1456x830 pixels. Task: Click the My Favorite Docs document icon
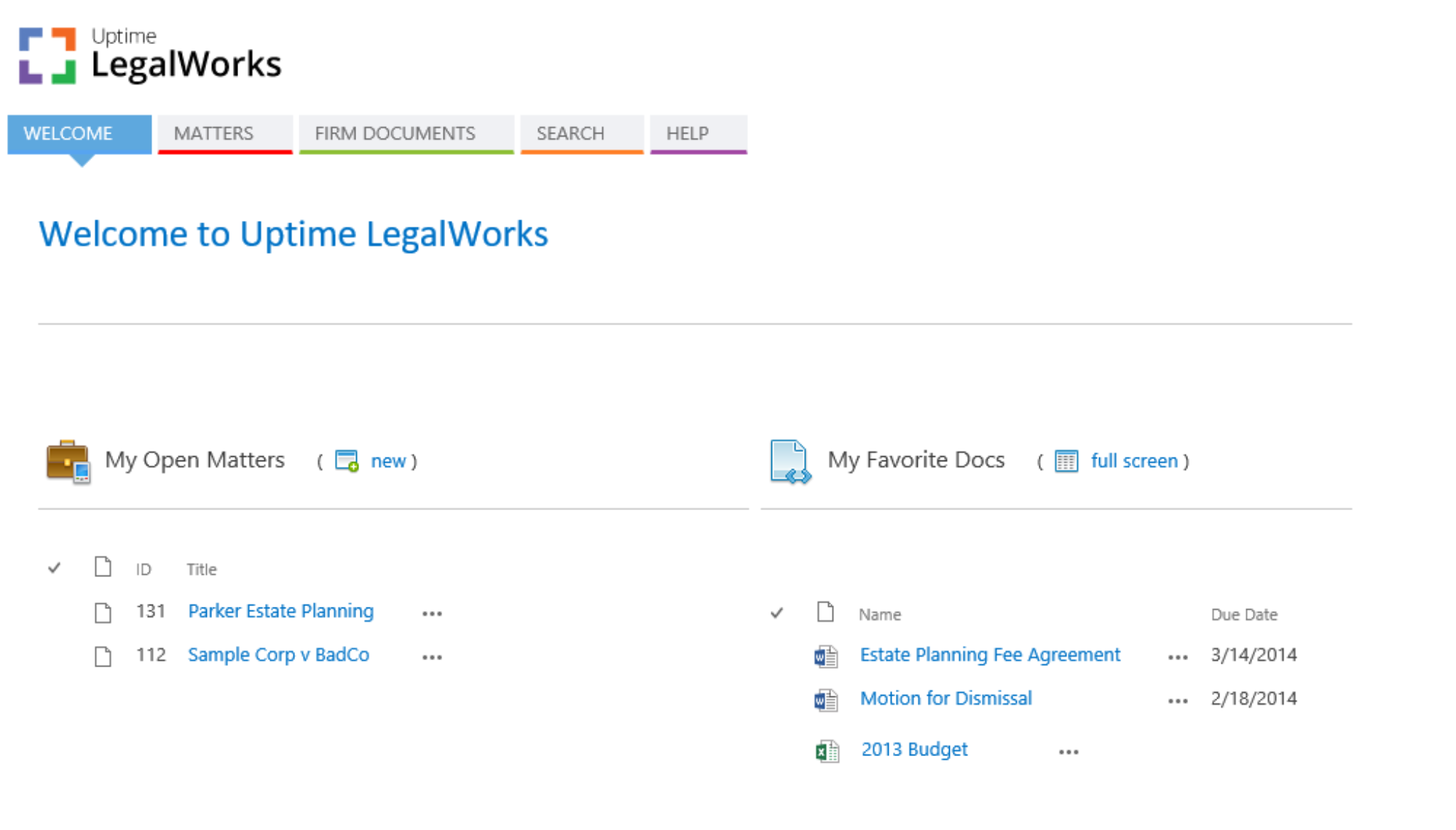coord(789,460)
